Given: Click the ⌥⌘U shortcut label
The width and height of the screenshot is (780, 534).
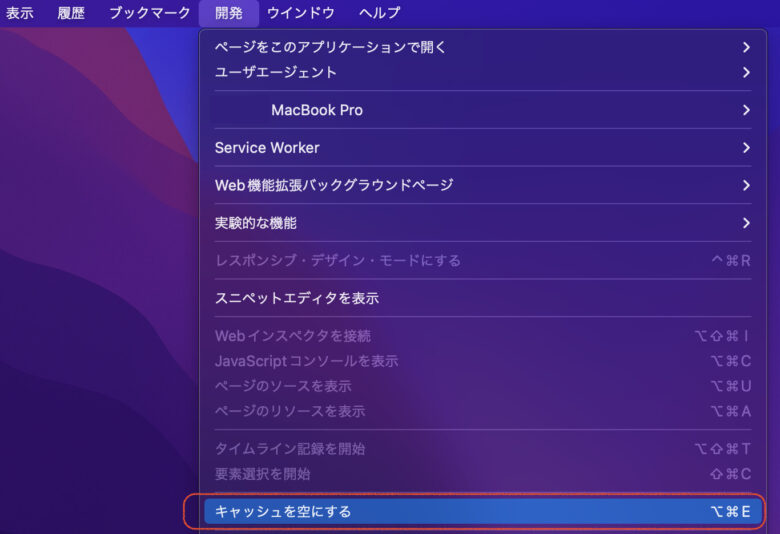Looking at the screenshot, I should [730, 386].
